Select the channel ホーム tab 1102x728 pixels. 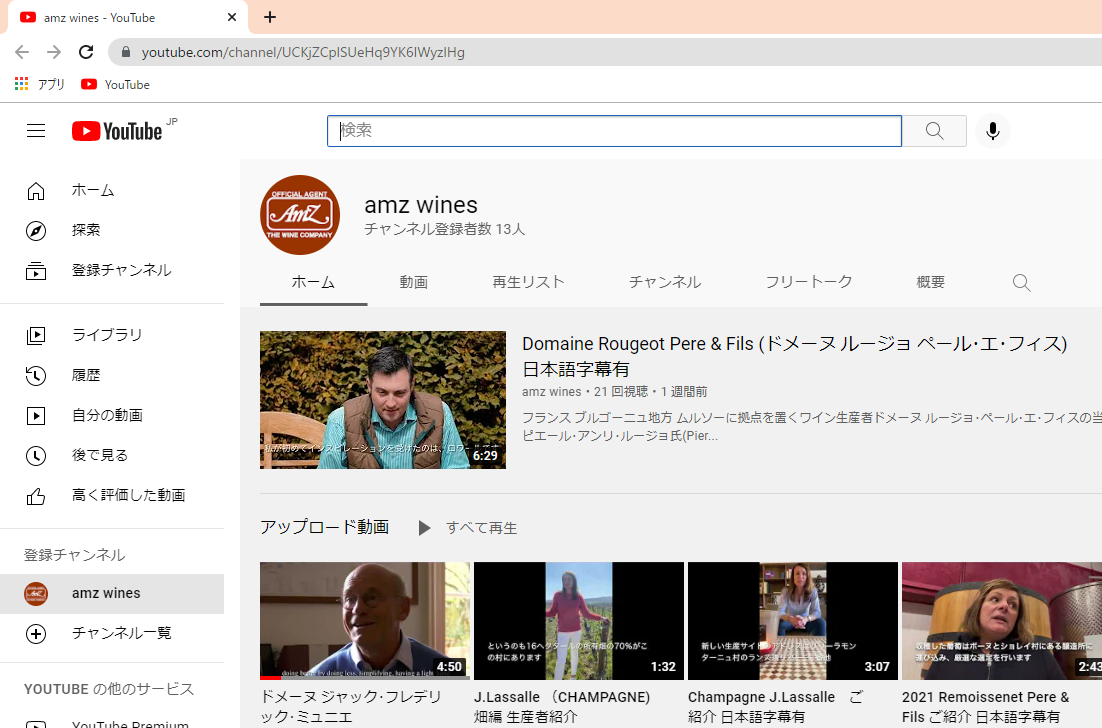(x=313, y=282)
